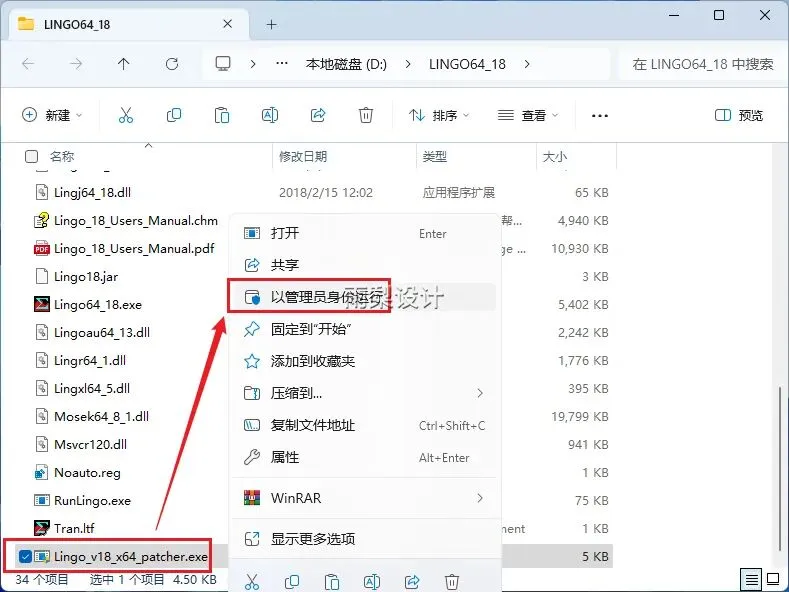Go up one folder level
789x592 pixels.
click(123, 64)
